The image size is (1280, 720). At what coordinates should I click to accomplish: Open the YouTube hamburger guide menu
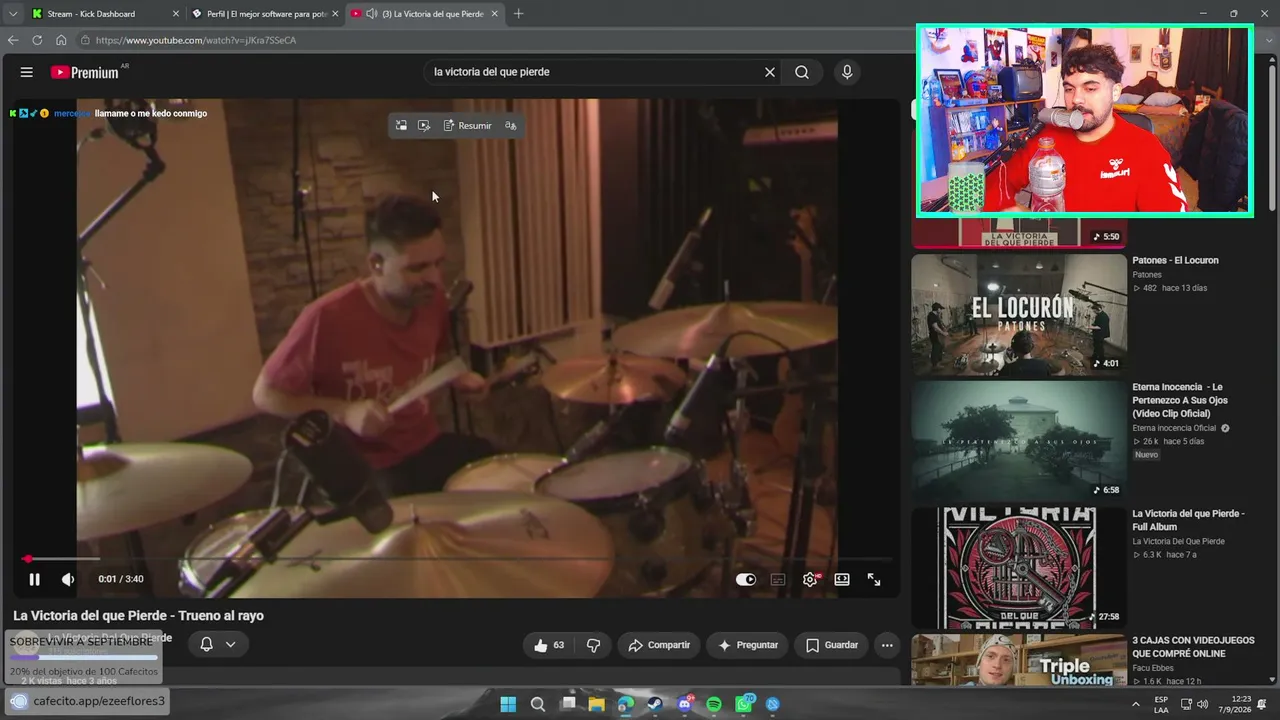27,72
